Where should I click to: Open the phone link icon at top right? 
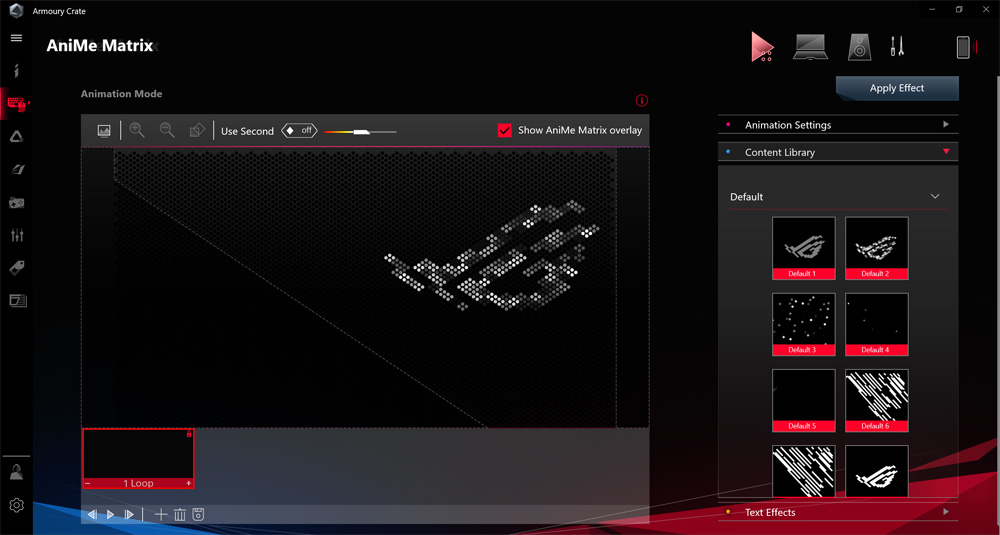coord(963,47)
